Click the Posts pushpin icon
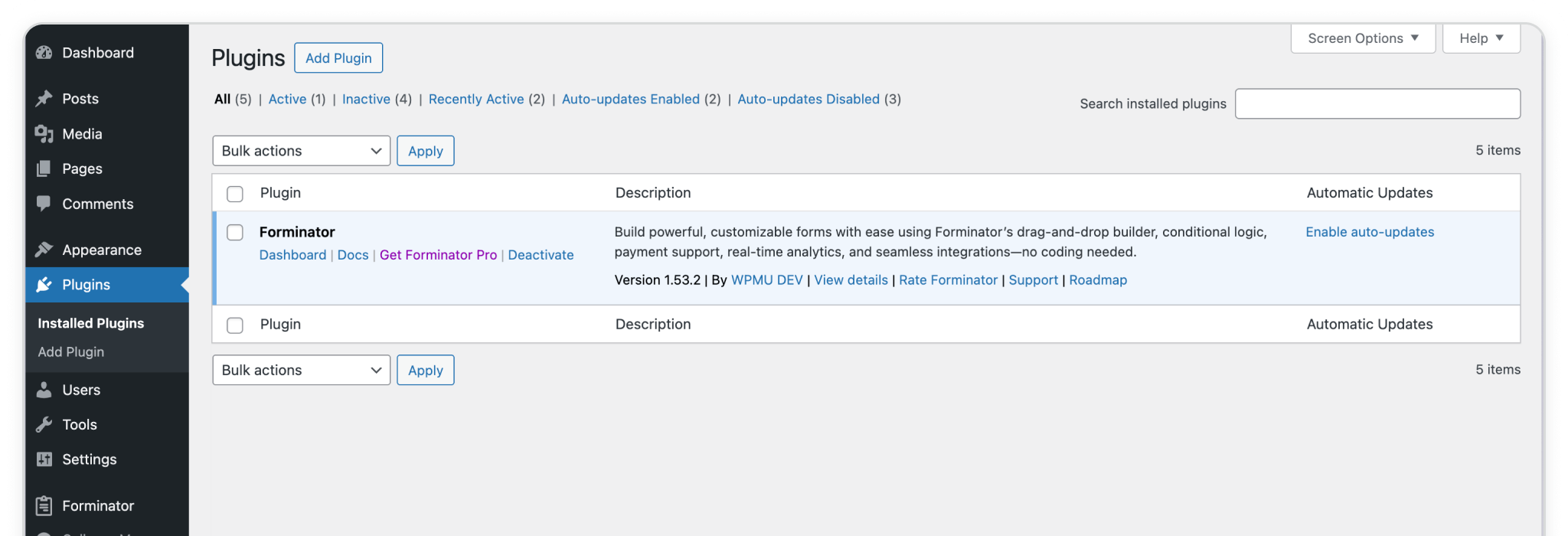1568x536 pixels. tap(44, 99)
